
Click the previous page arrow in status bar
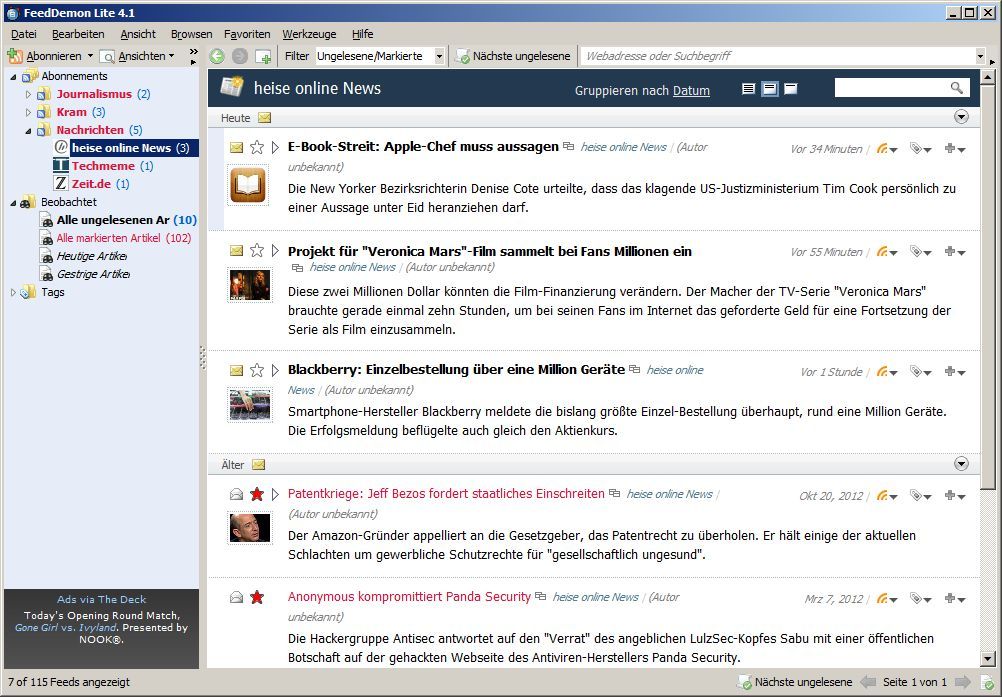point(868,682)
